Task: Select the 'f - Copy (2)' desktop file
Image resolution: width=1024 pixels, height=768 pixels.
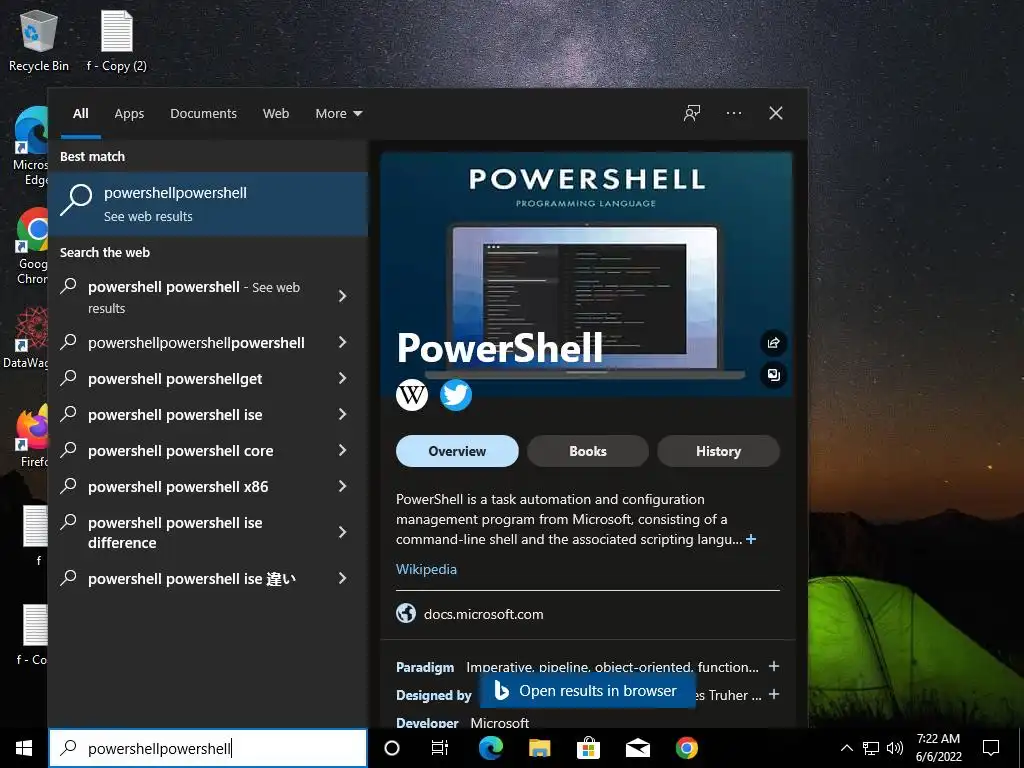Action: point(116,40)
